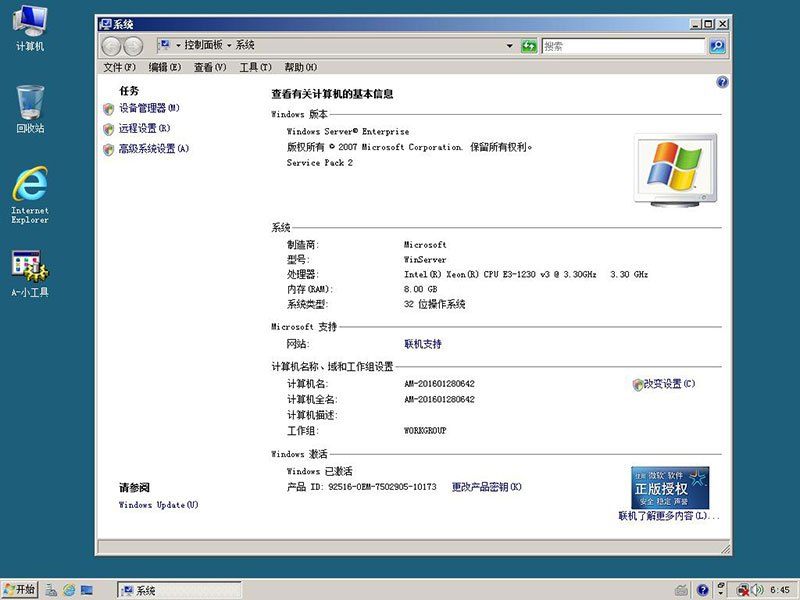Click the magnifier search button
This screenshot has height=600, width=800.
[717, 46]
